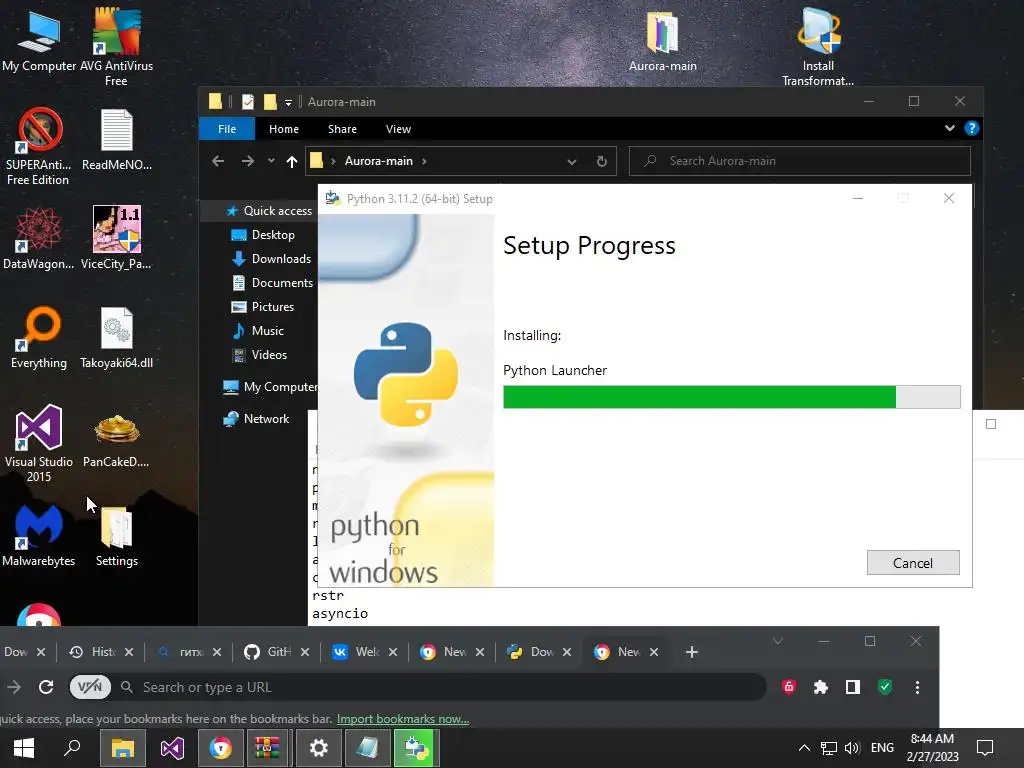Toggle the browser sidebar panel icon

(853, 687)
